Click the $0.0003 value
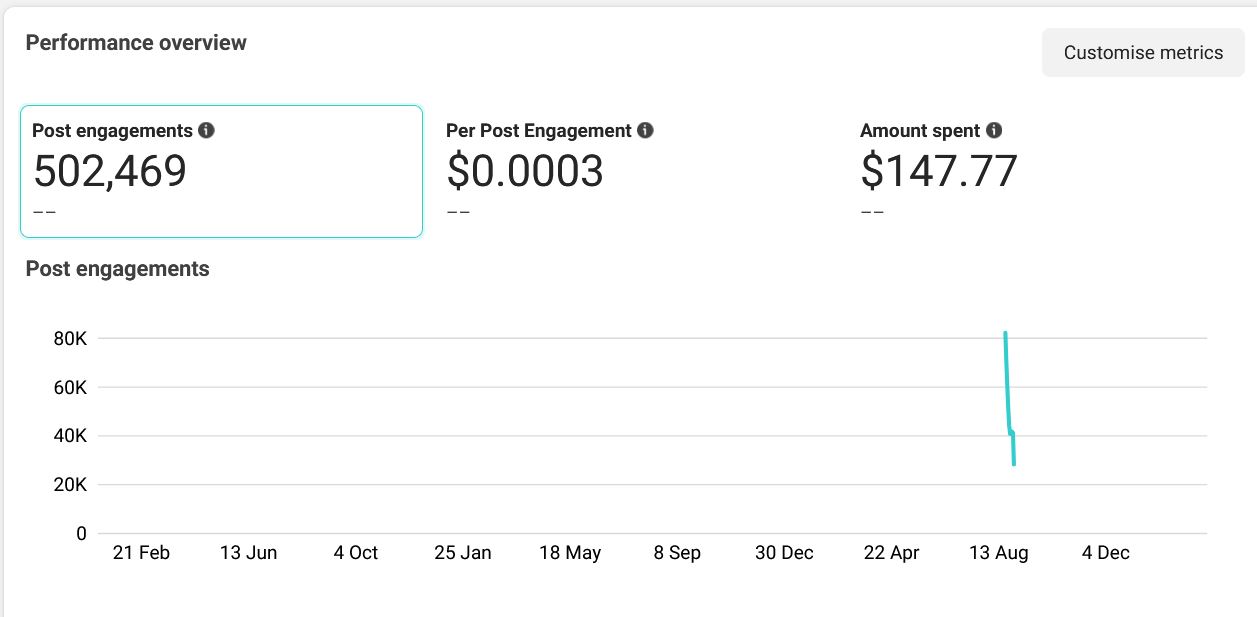Viewport: 1257px width, 617px height. pos(525,171)
